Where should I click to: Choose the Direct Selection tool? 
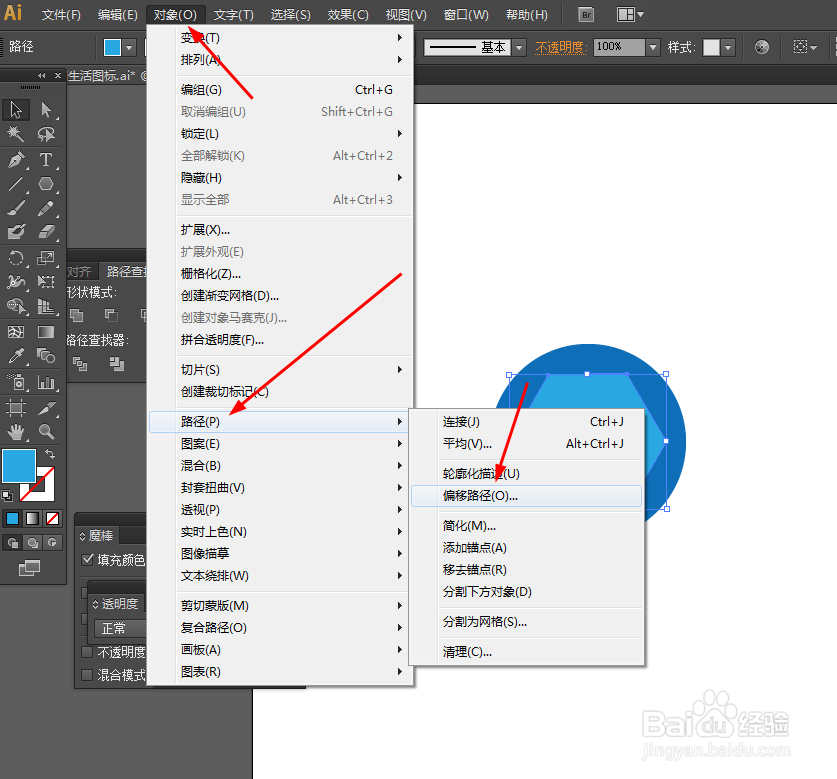(45, 109)
